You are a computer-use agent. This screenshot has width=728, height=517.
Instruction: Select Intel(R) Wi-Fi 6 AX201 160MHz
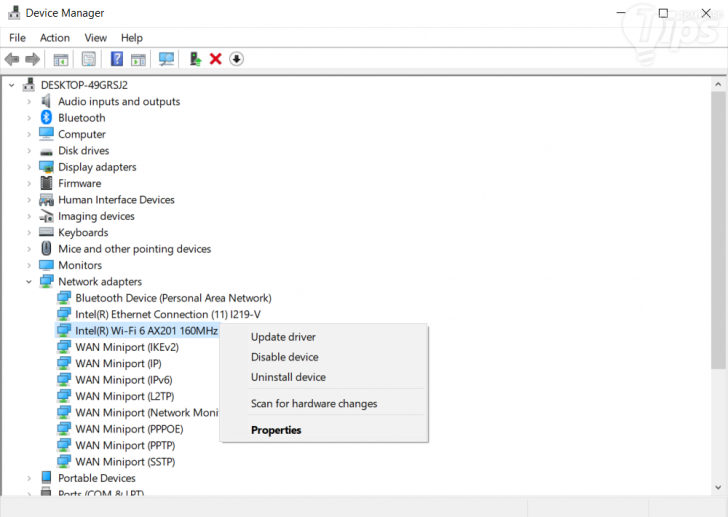tap(146, 330)
